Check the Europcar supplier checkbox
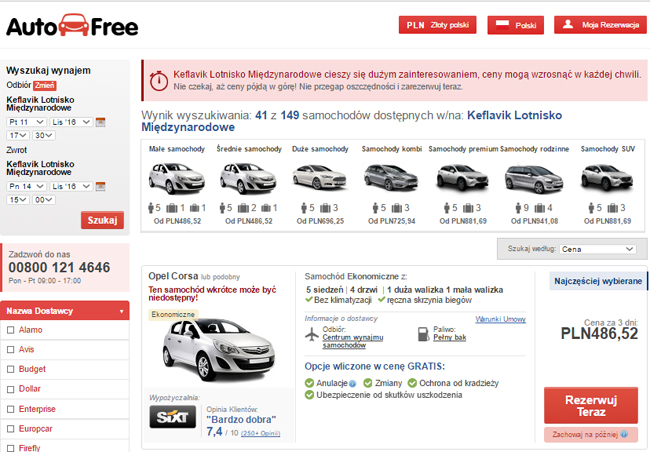Image resolution: width=650 pixels, height=452 pixels. 11,429
